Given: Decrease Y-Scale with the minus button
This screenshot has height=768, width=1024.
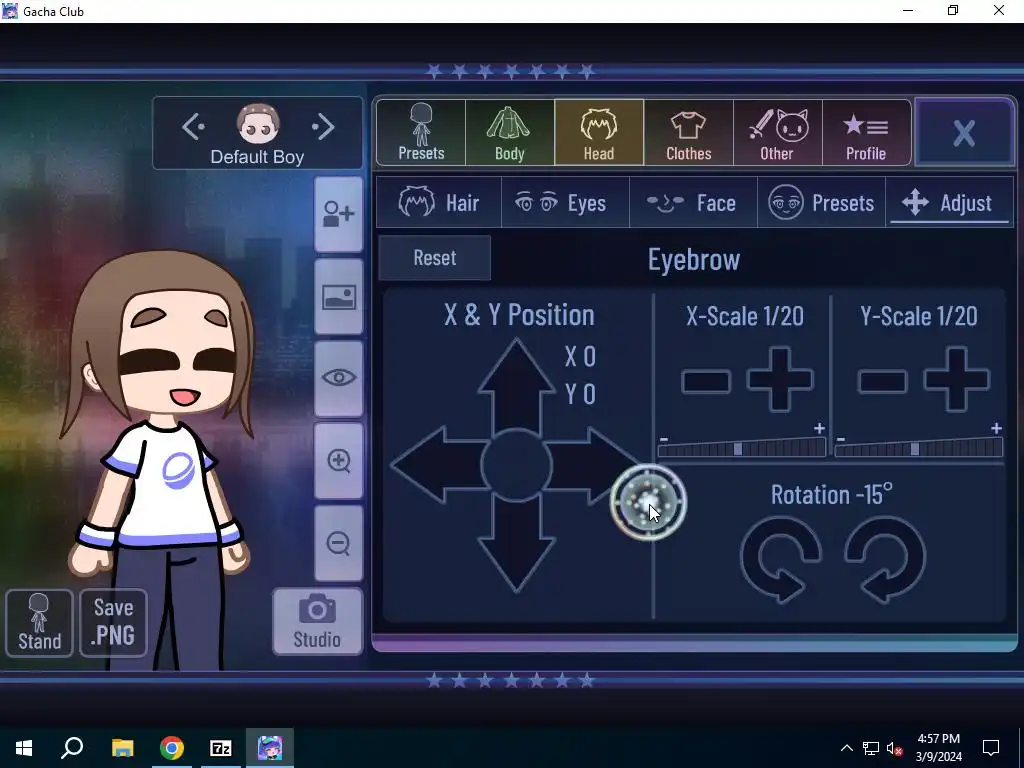Looking at the screenshot, I should click(883, 381).
